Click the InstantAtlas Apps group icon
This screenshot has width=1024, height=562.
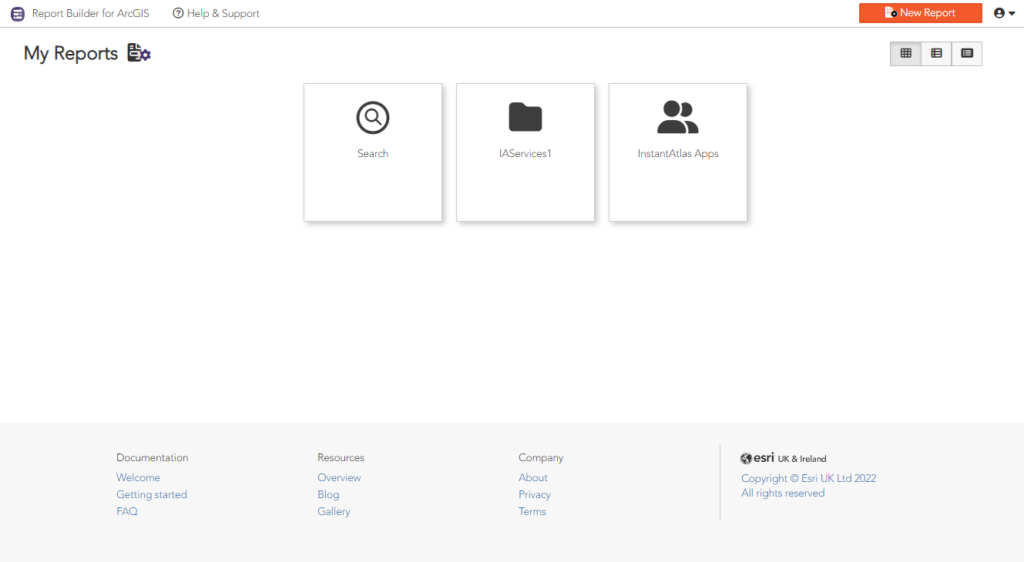point(678,117)
